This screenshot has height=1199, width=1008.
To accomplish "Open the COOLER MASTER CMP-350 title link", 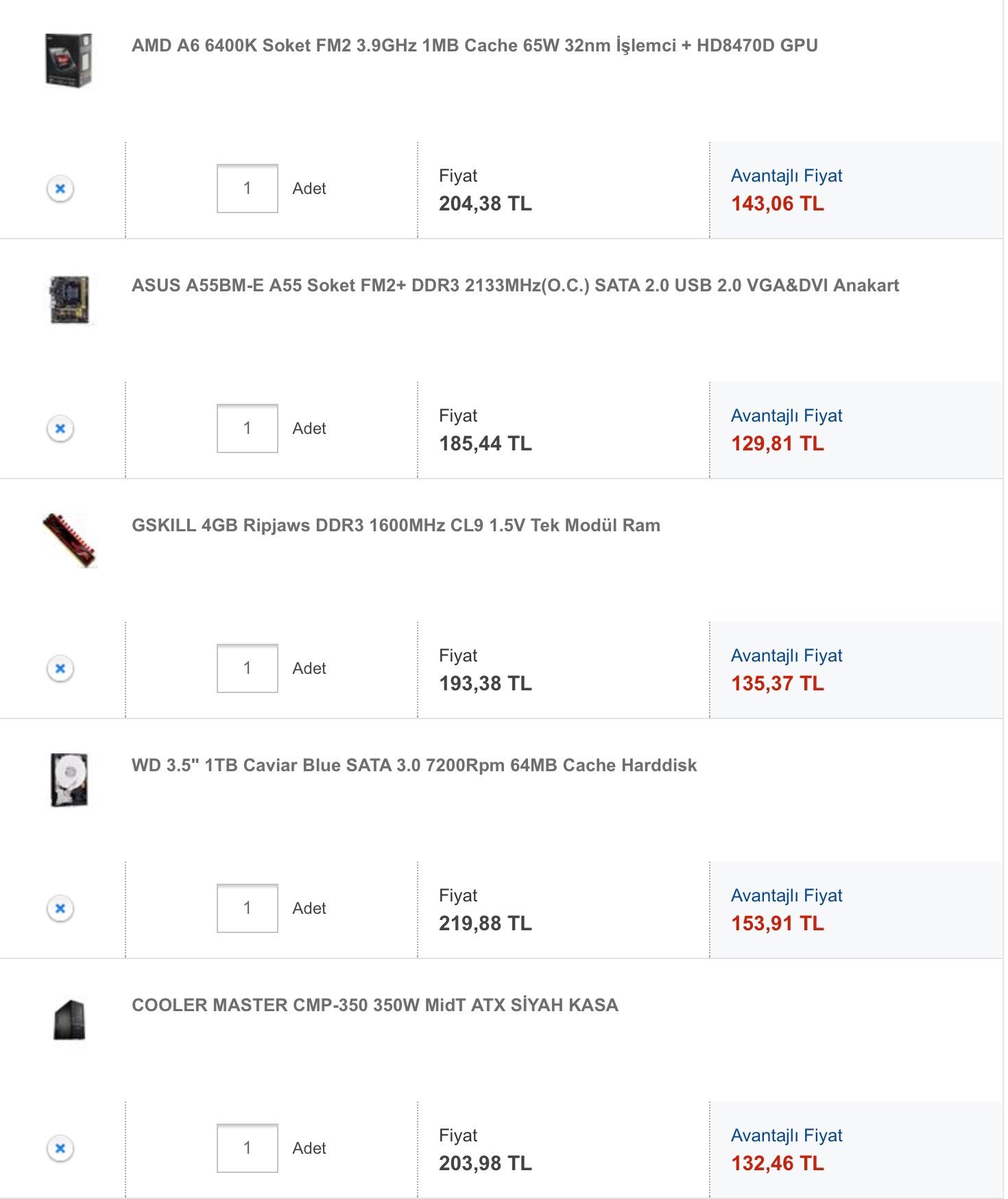I will (x=375, y=1006).
